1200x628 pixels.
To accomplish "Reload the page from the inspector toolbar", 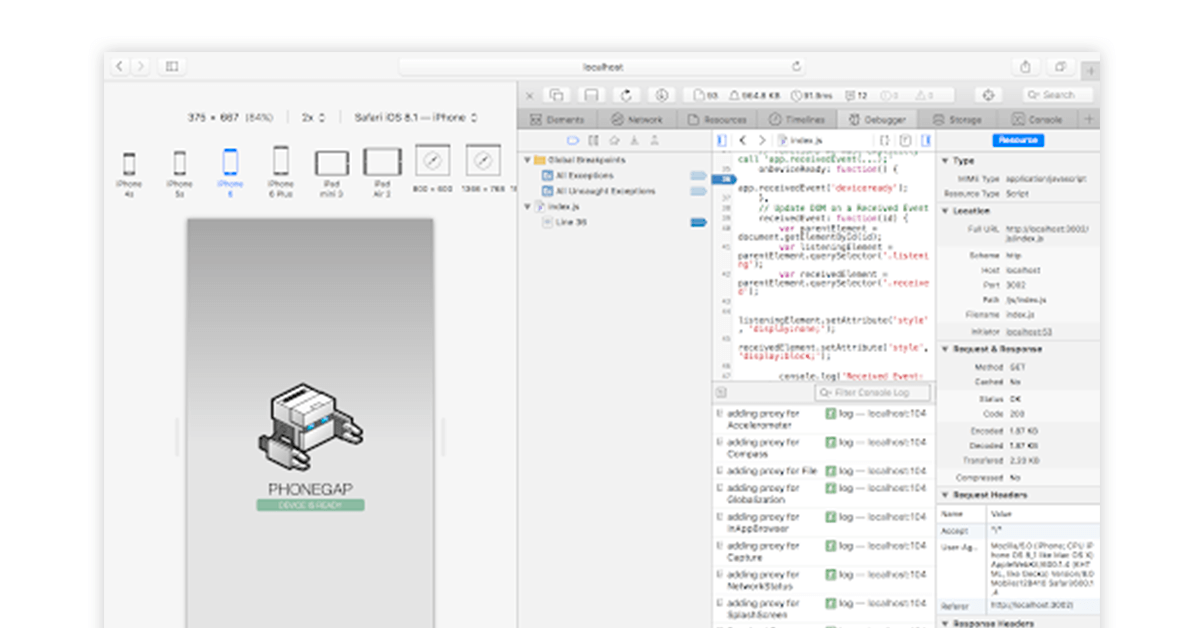I will [626, 95].
